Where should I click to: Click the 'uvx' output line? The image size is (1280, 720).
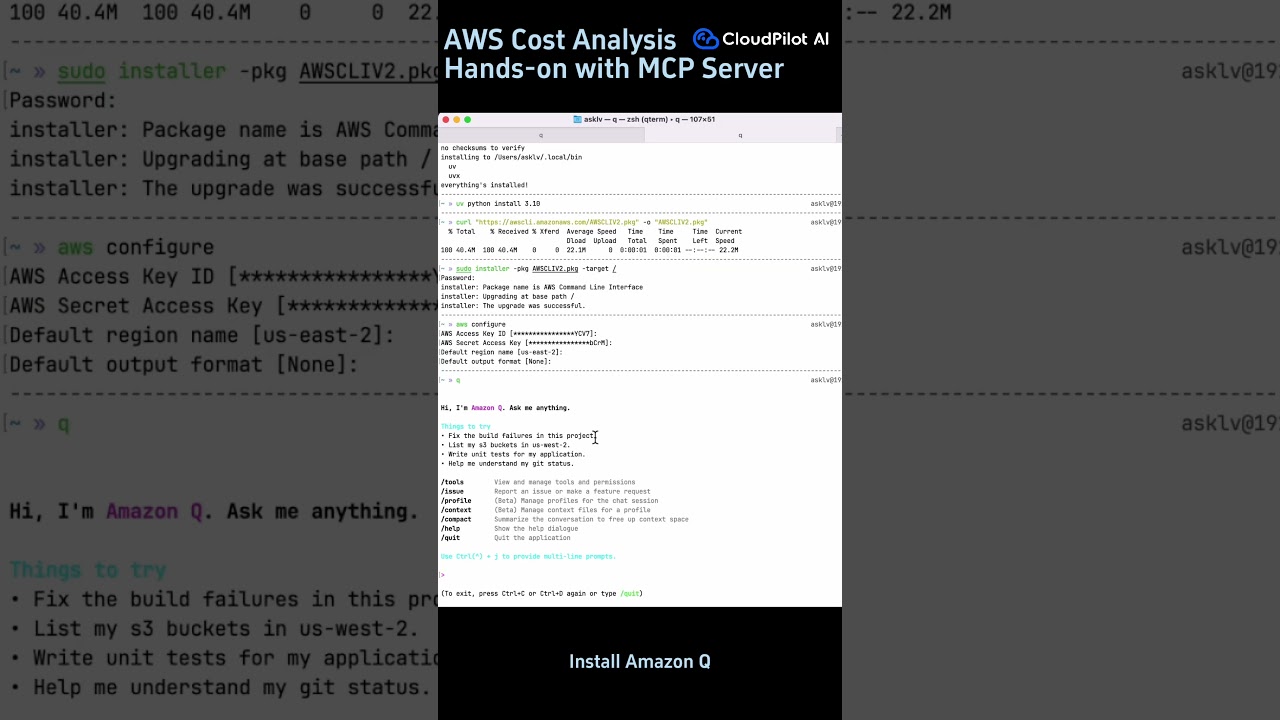pos(454,176)
